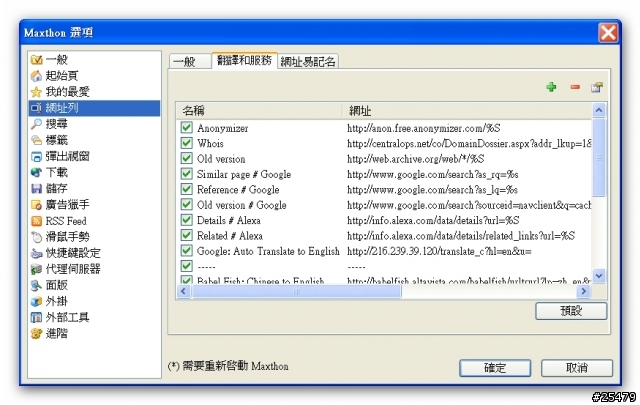The image size is (640, 405).
Task: Click the 名稱 column header
Action: tap(259, 111)
